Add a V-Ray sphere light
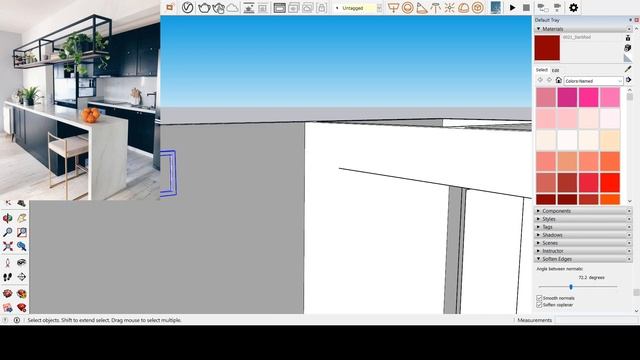The image size is (640, 360). pyautogui.click(x=407, y=8)
